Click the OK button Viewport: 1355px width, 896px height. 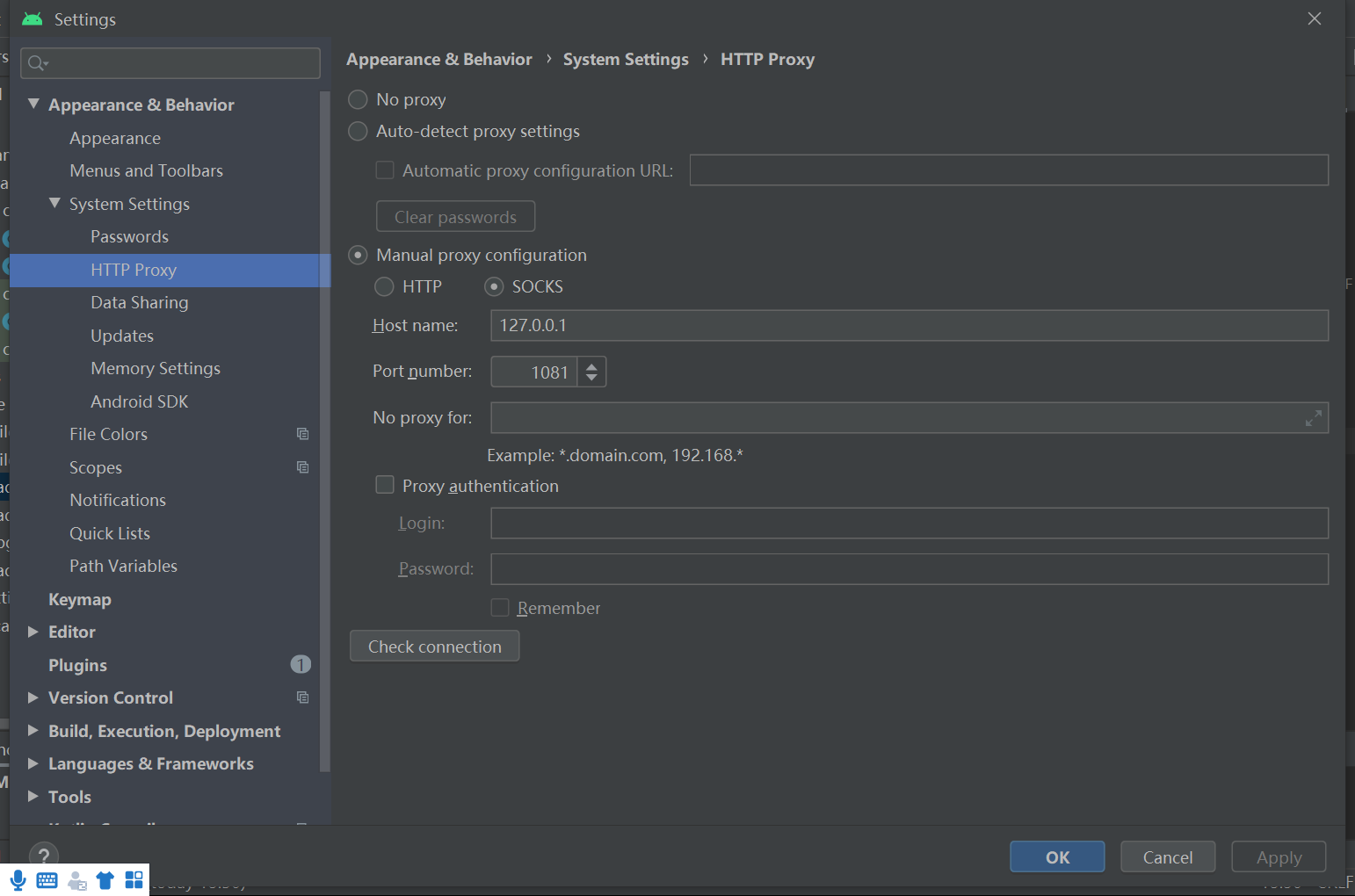click(1056, 857)
